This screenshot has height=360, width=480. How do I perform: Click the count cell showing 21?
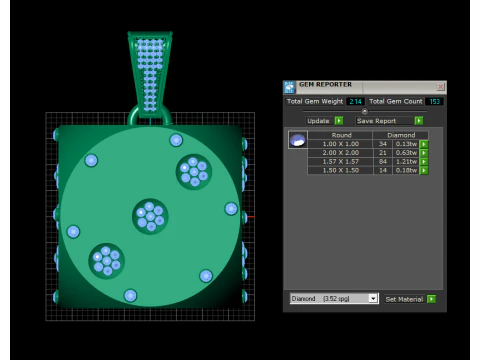tap(382, 153)
